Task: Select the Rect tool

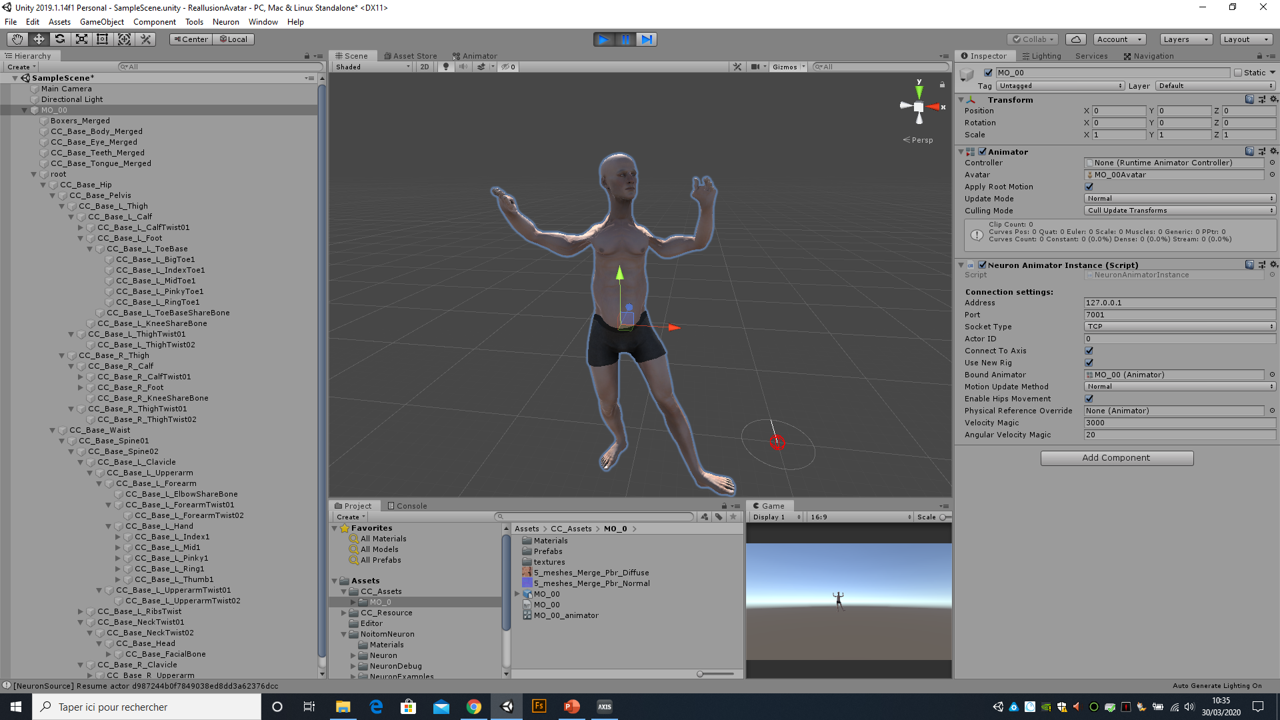Action: click(102, 39)
